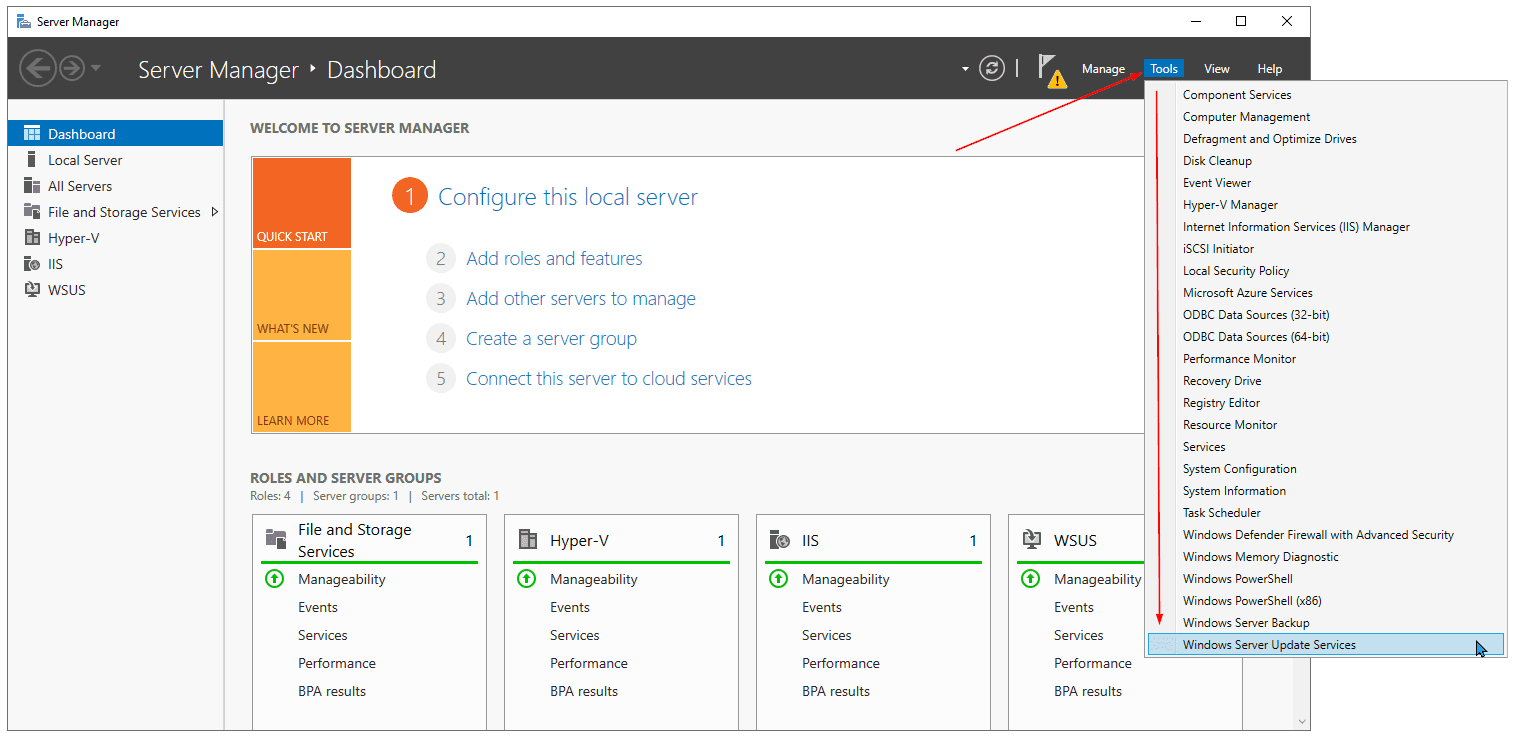Click the forward navigation arrow
The height and width of the screenshot is (740, 1520).
pyautogui.click(x=72, y=69)
